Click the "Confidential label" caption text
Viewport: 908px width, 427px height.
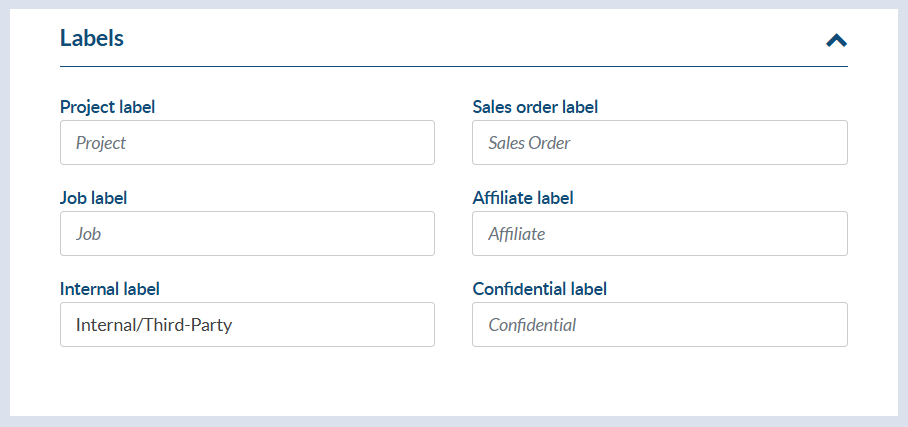pos(540,289)
